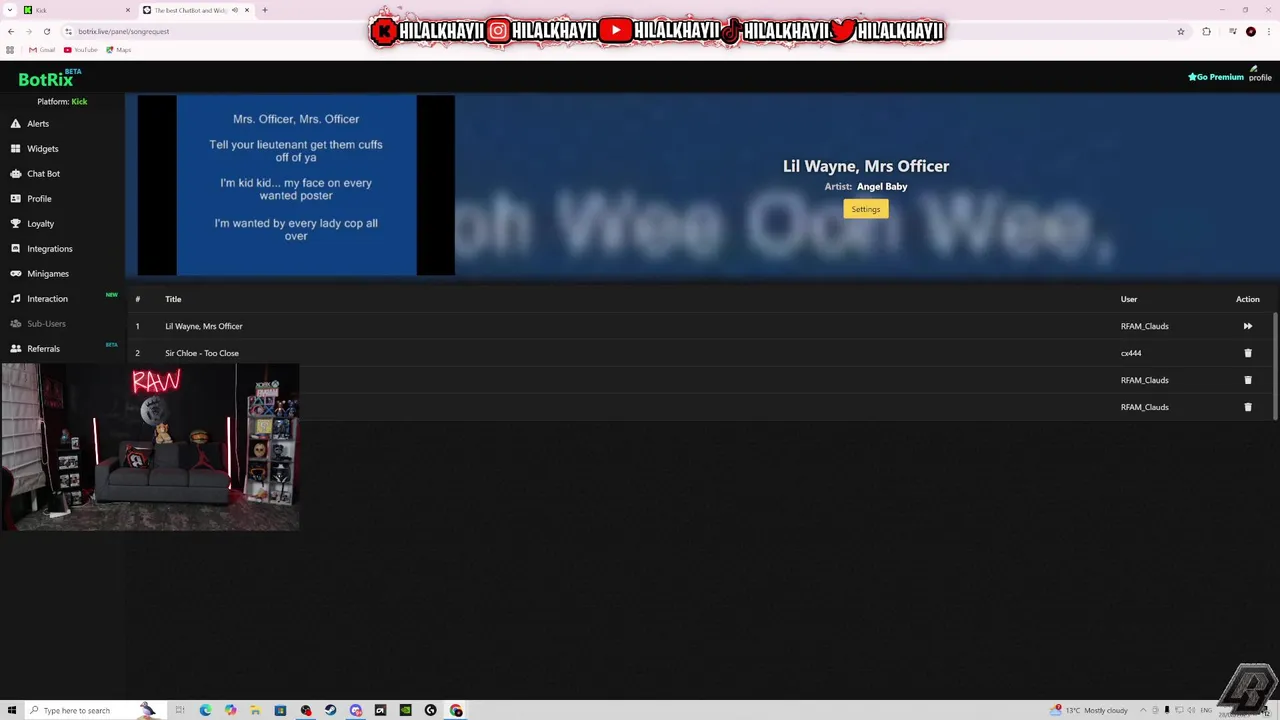The width and height of the screenshot is (1280, 720).
Task: Change the ENG input language
Action: [x=1207, y=710]
